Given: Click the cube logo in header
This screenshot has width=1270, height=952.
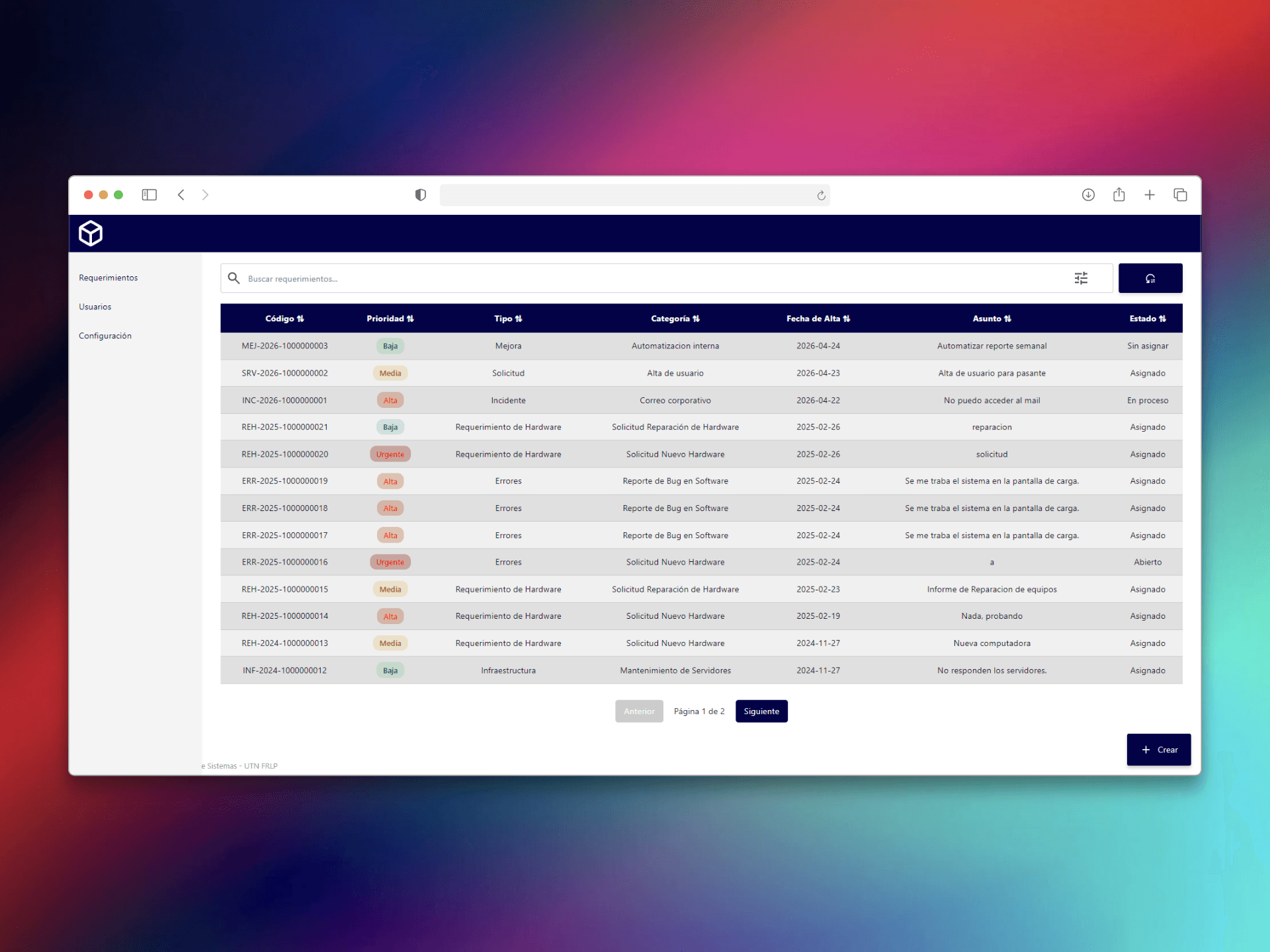Looking at the screenshot, I should pyautogui.click(x=91, y=233).
